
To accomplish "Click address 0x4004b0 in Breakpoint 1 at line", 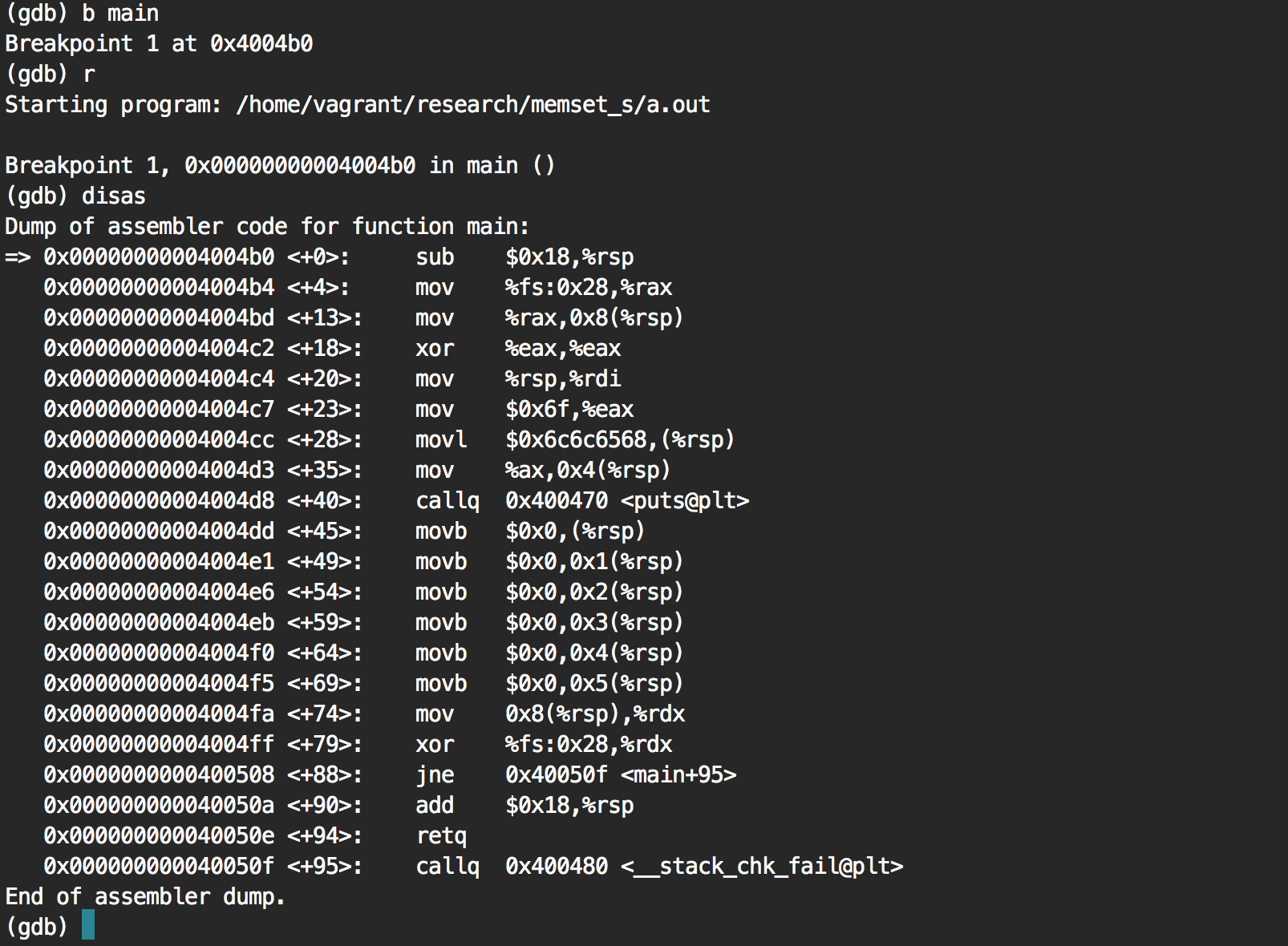I will pyautogui.click(x=261, y=44).
